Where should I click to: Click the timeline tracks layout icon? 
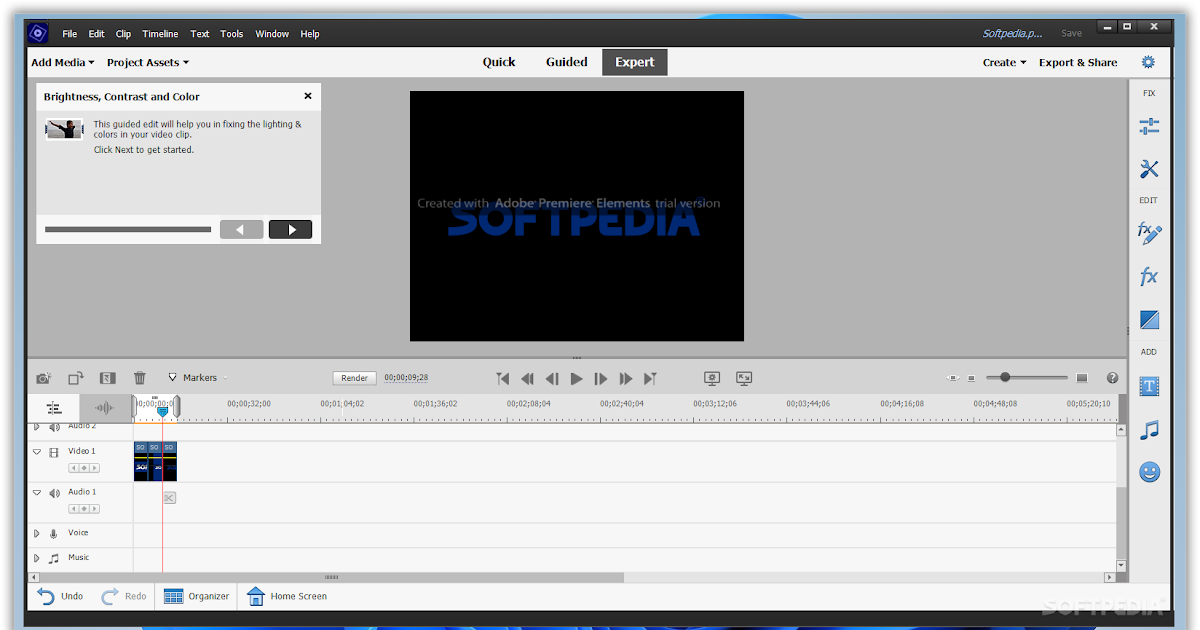pyautogui.click(x=54, y=408)
